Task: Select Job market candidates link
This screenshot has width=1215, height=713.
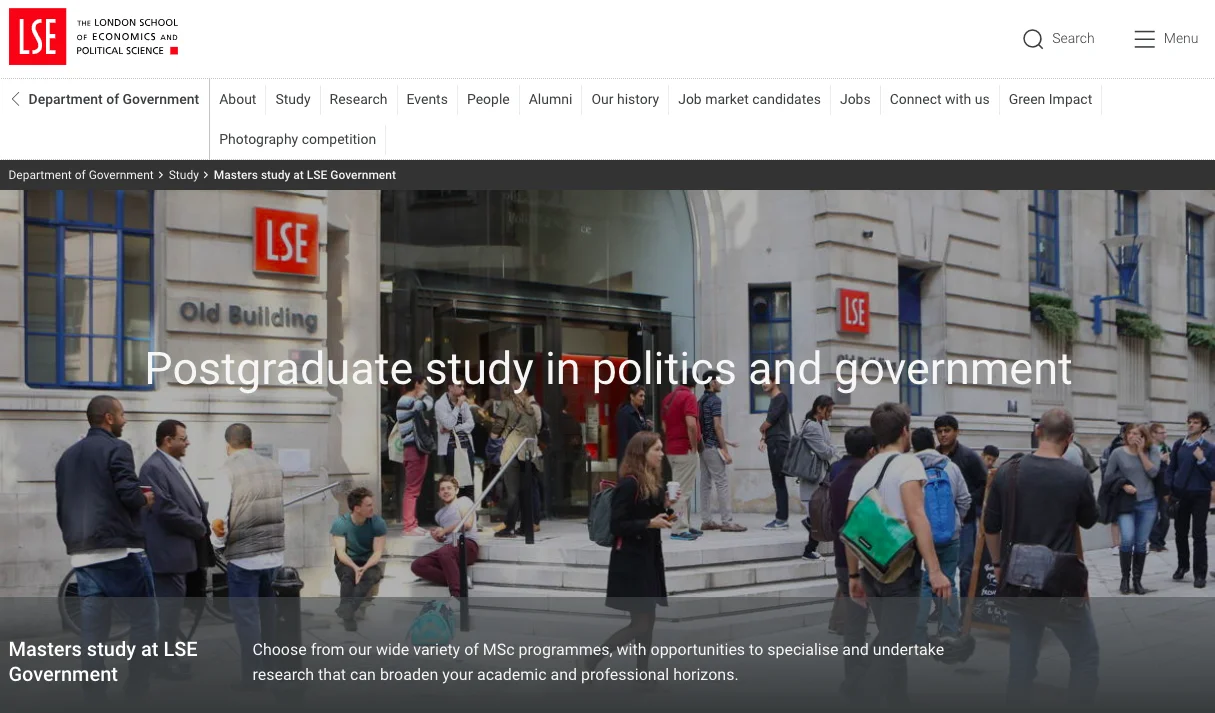Action: click(749, 99)
